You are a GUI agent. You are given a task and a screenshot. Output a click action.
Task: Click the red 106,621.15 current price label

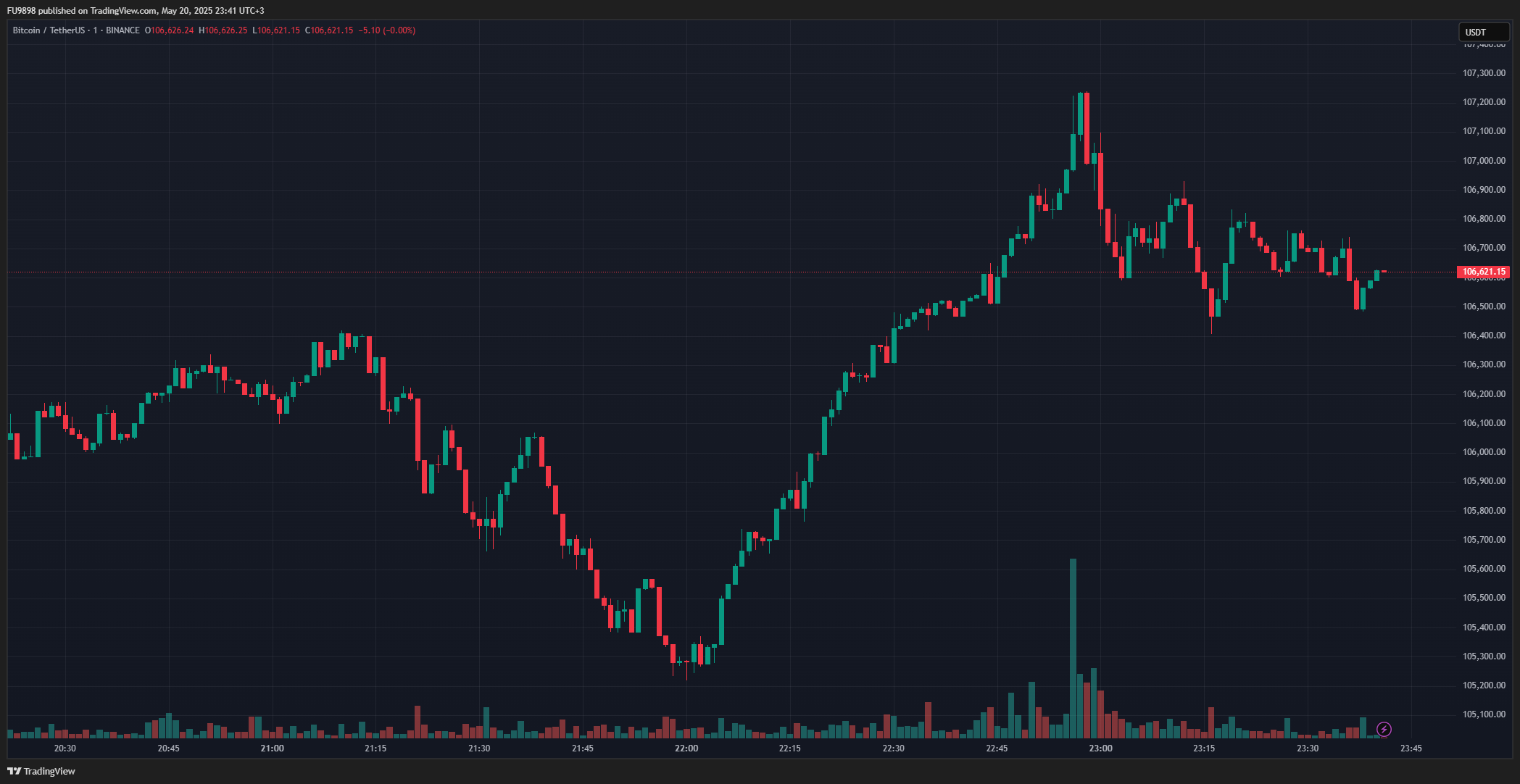coord(1483,272)
